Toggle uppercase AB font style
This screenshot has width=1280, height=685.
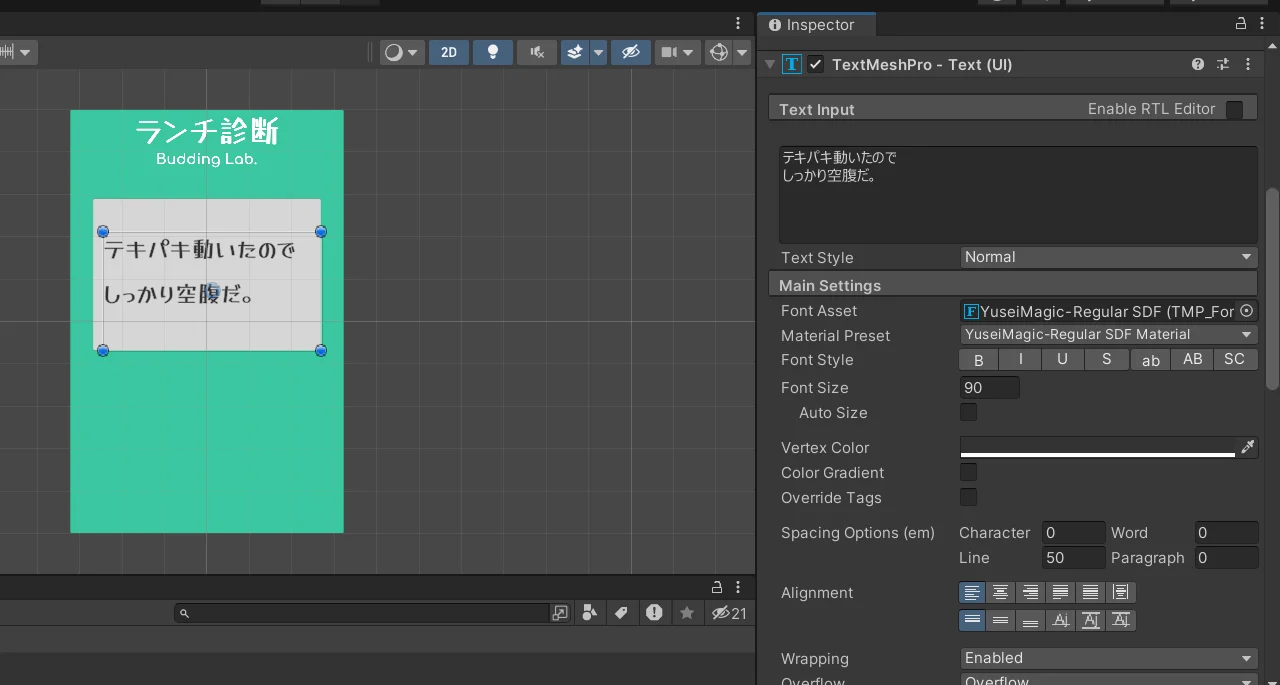click(1193, 360)
